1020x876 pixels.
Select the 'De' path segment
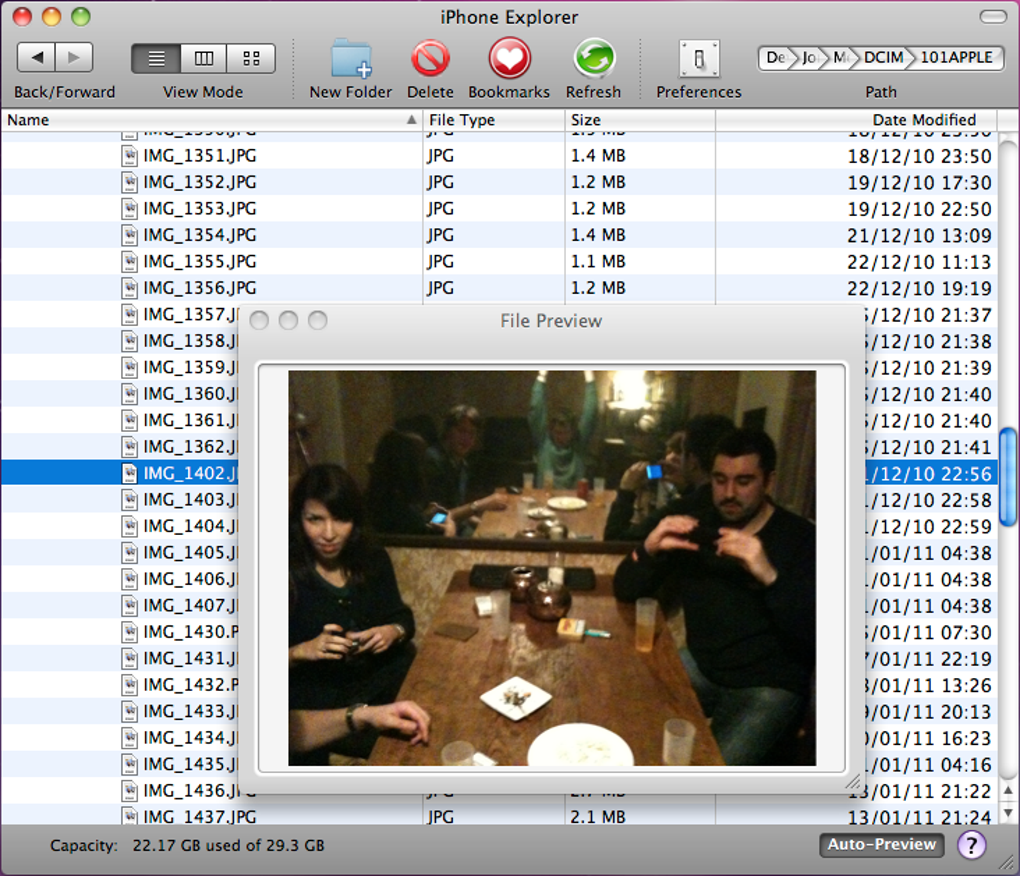(x=775, y=58)
